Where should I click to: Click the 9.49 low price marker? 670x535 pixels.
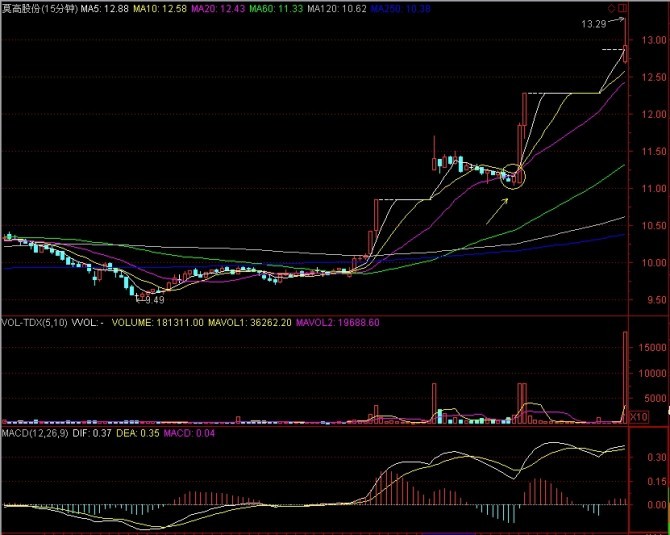(x=154, y=299)
